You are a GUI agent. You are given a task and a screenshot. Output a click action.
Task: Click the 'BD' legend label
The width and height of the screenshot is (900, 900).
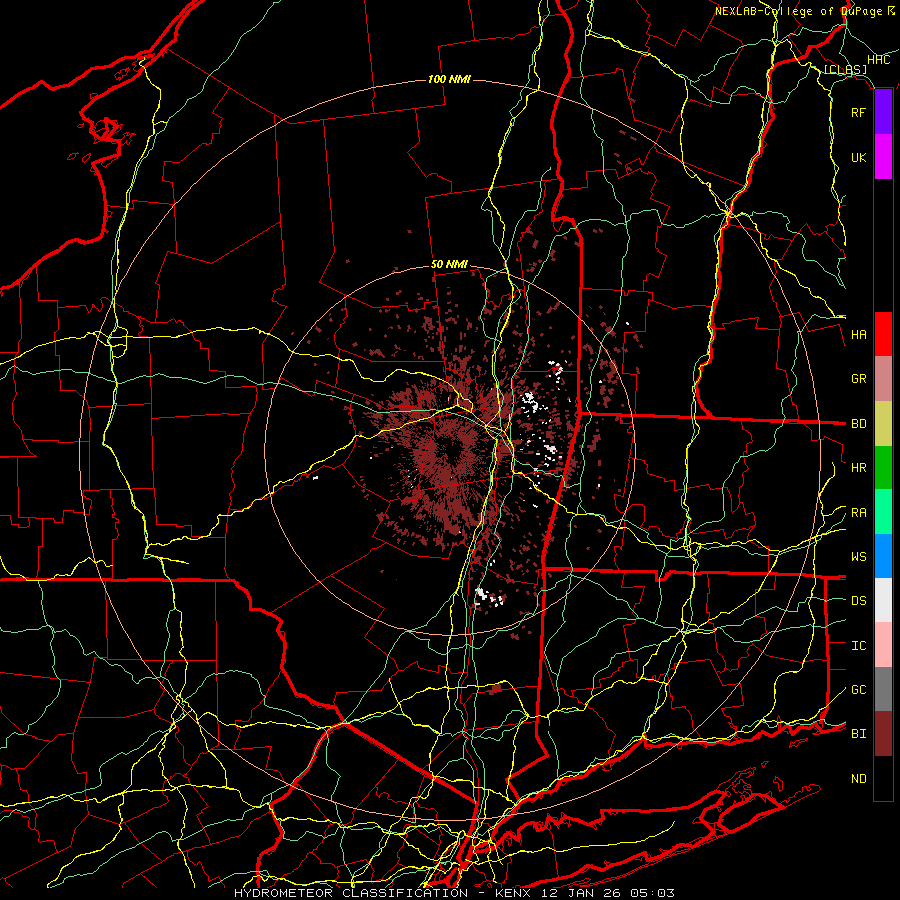(858, 424)
